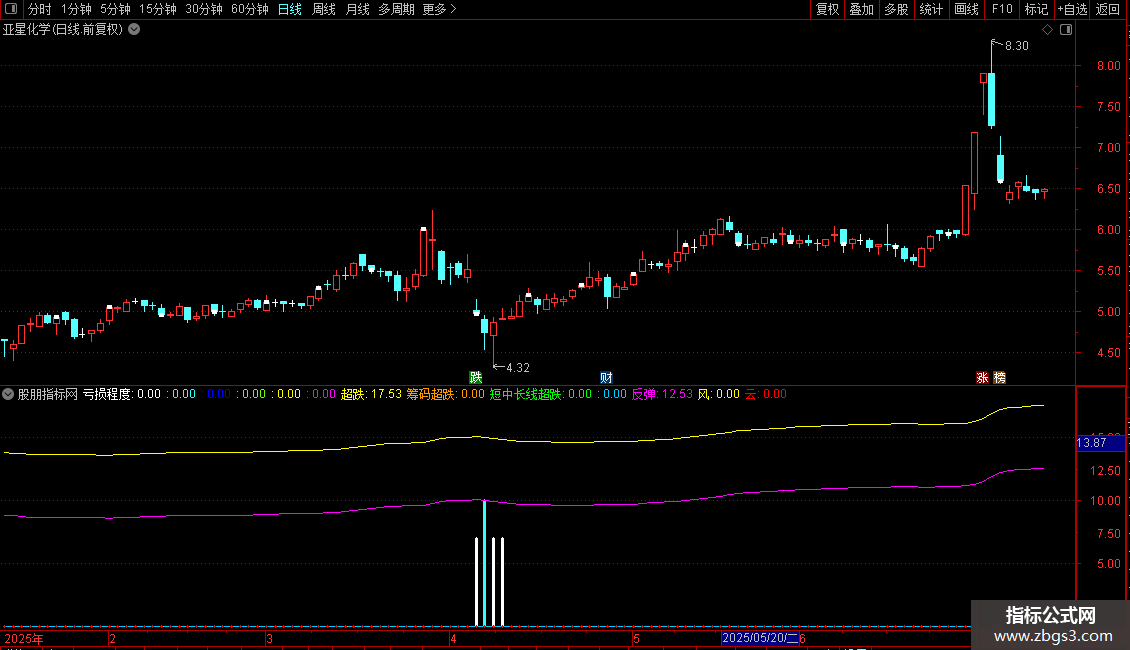Click the 筹码超跌: 0.00 indicator value
The image size is (1130, 650).
tap(445, 394)
